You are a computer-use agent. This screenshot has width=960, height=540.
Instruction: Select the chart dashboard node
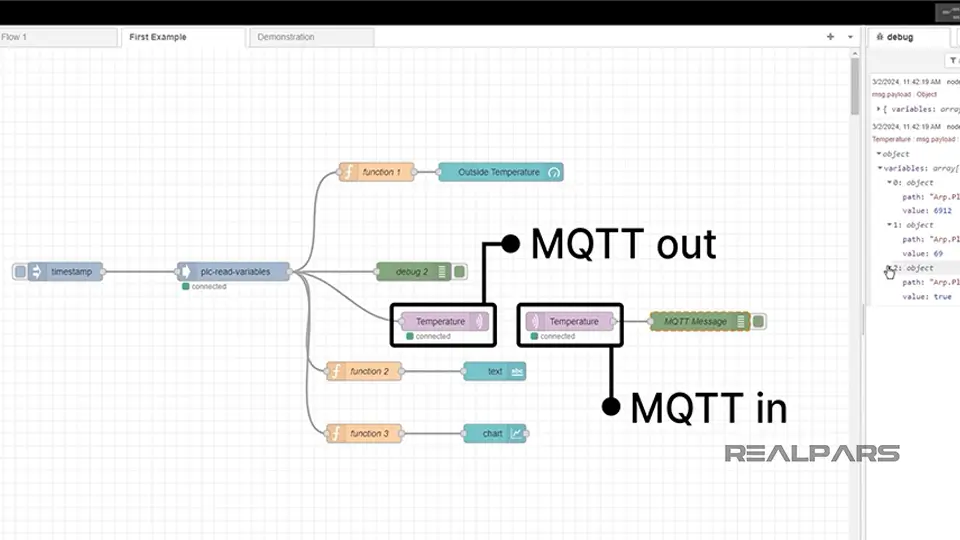tap(495, 433)
